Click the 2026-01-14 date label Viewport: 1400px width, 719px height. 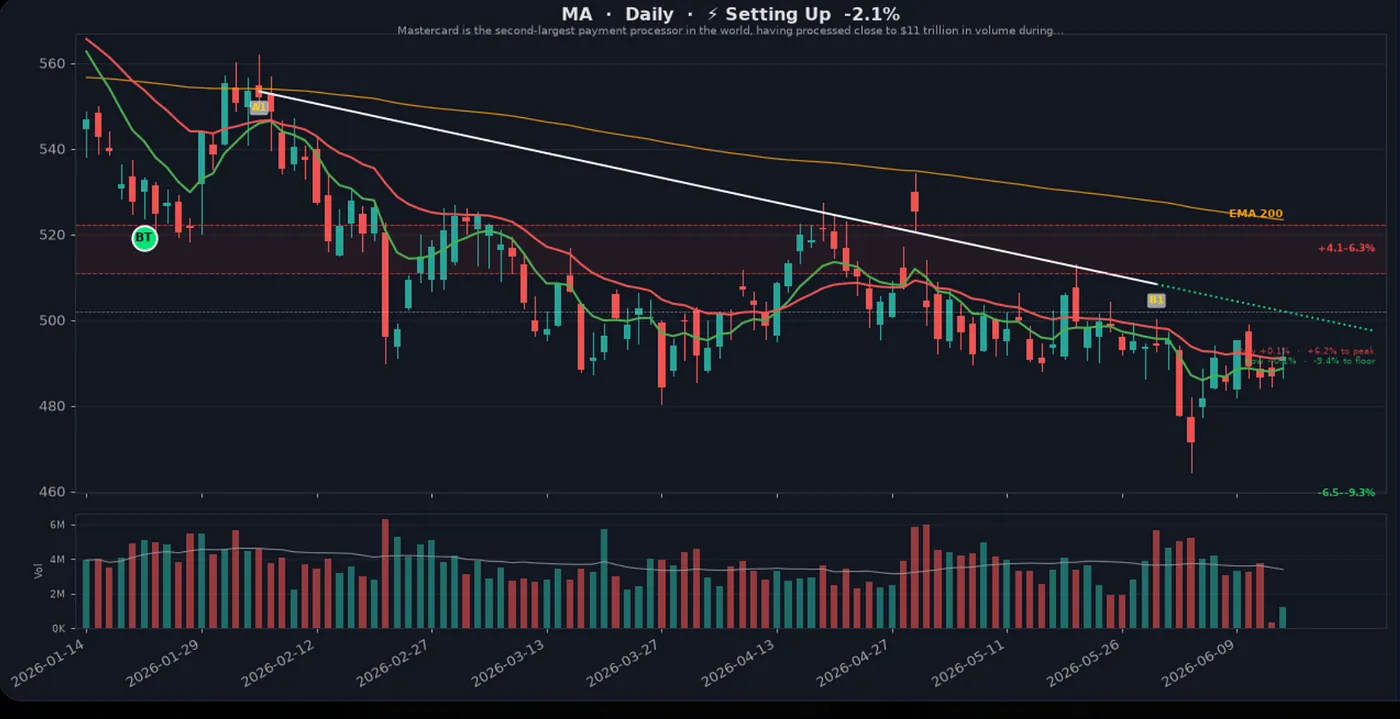[49, 664]
